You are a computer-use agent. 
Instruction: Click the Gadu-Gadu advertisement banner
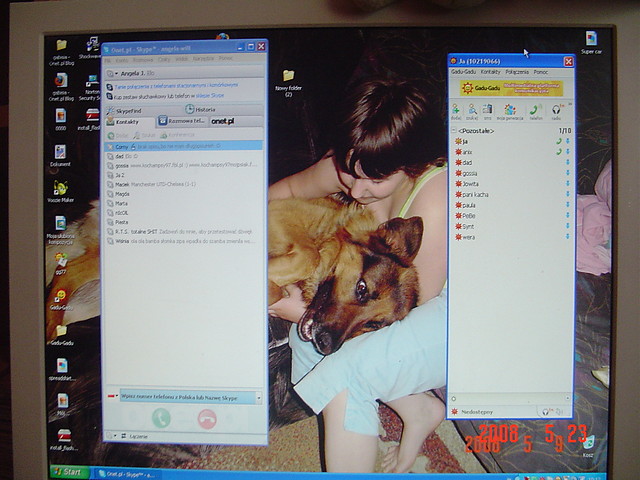[x=511, y=88]
